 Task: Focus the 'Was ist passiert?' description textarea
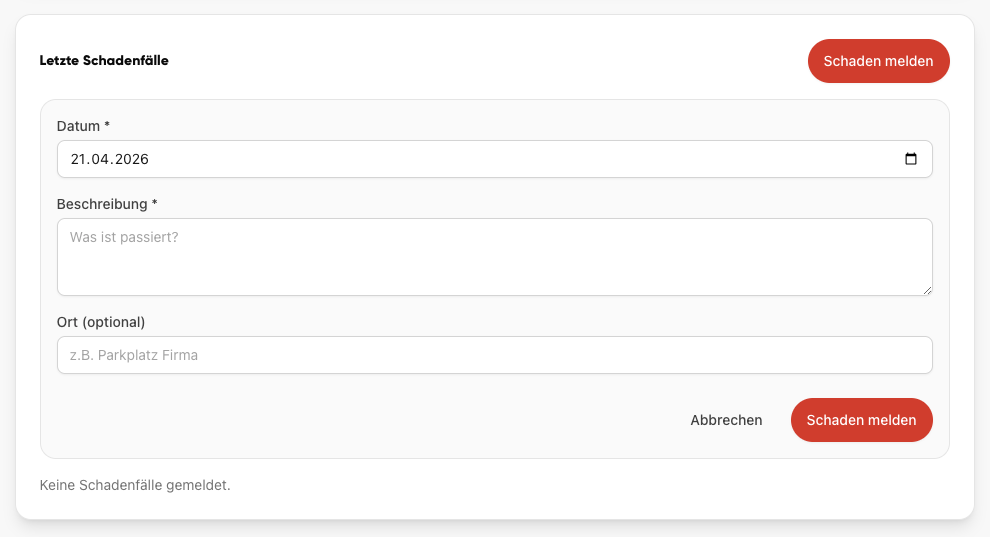click(494, 257)
